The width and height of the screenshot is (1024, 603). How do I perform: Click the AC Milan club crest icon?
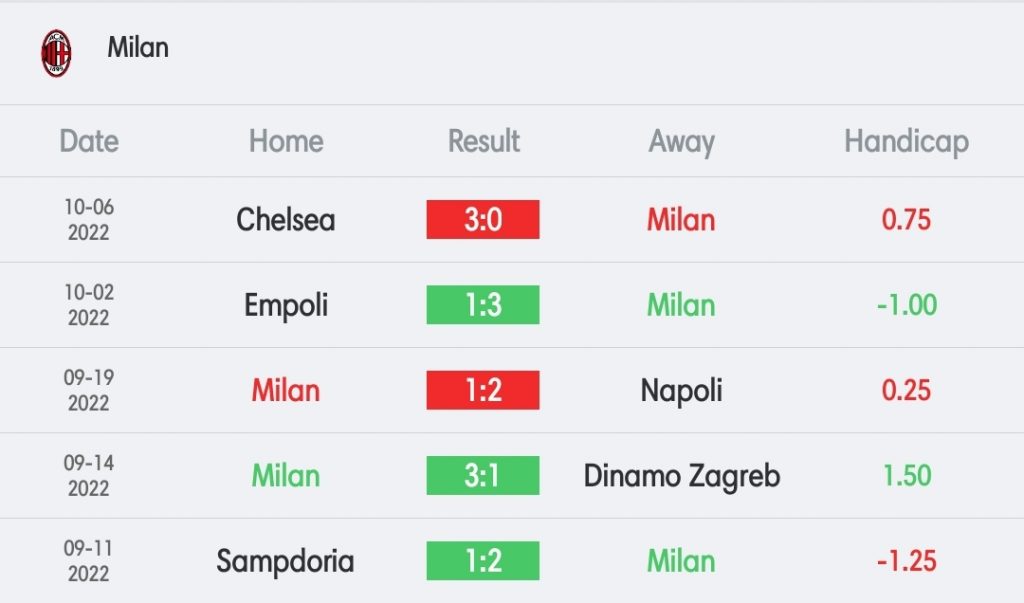click(x=56, y=53)
